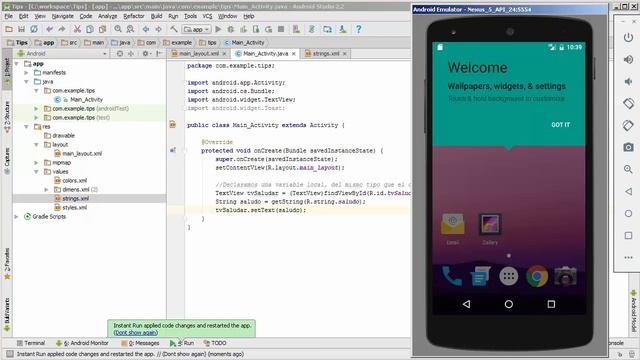Click the Cut scissors icon
The height and width of the screenshot is (360, 640).
pyautogui.click(x=77, y=29)
